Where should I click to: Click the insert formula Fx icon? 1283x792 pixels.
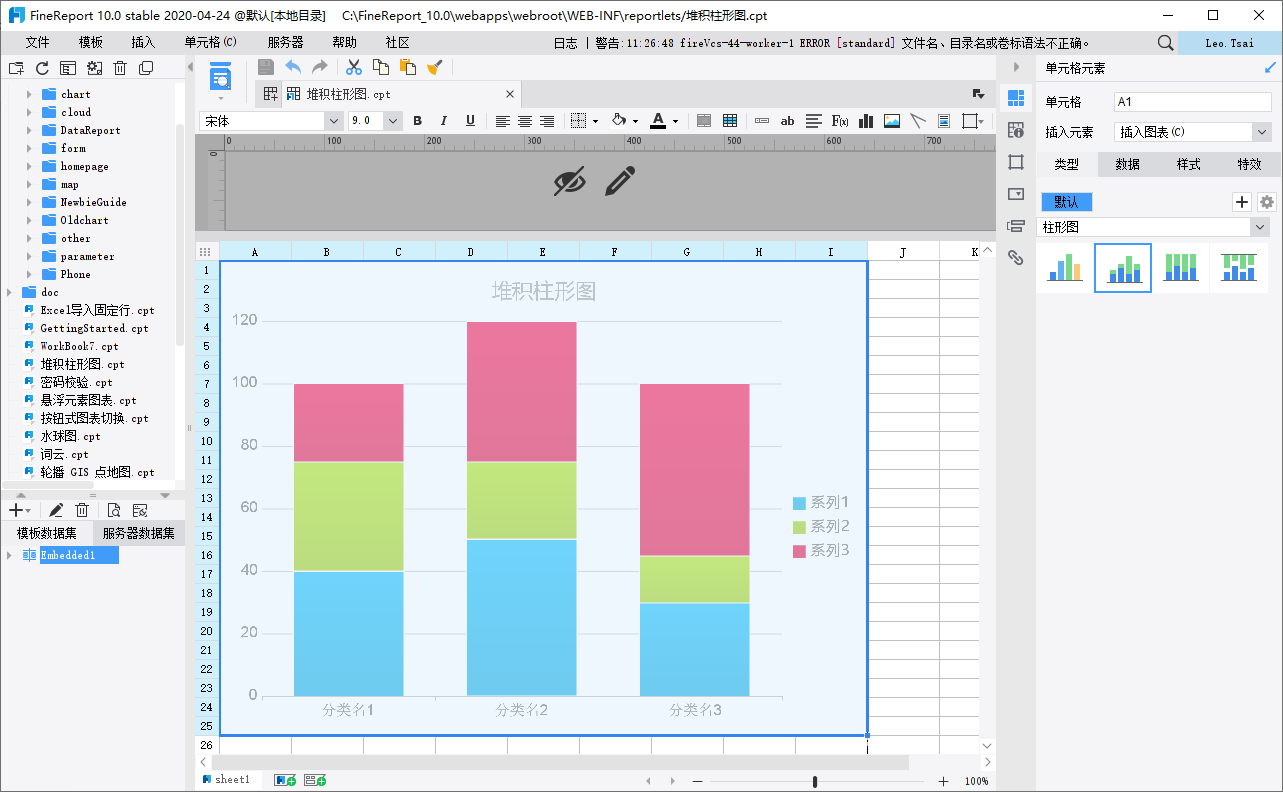click(840, 121)
